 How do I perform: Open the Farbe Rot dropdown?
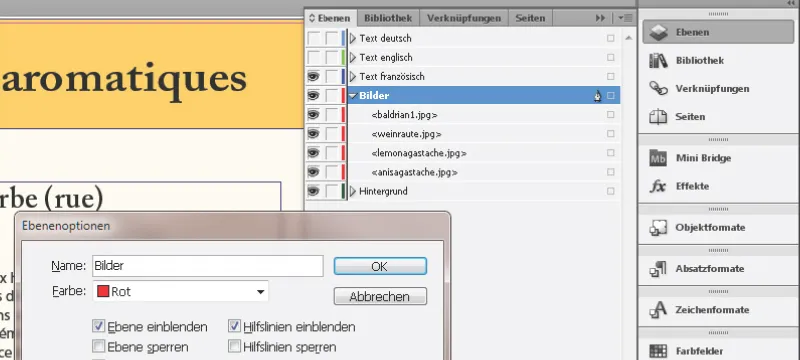(181, 292)
